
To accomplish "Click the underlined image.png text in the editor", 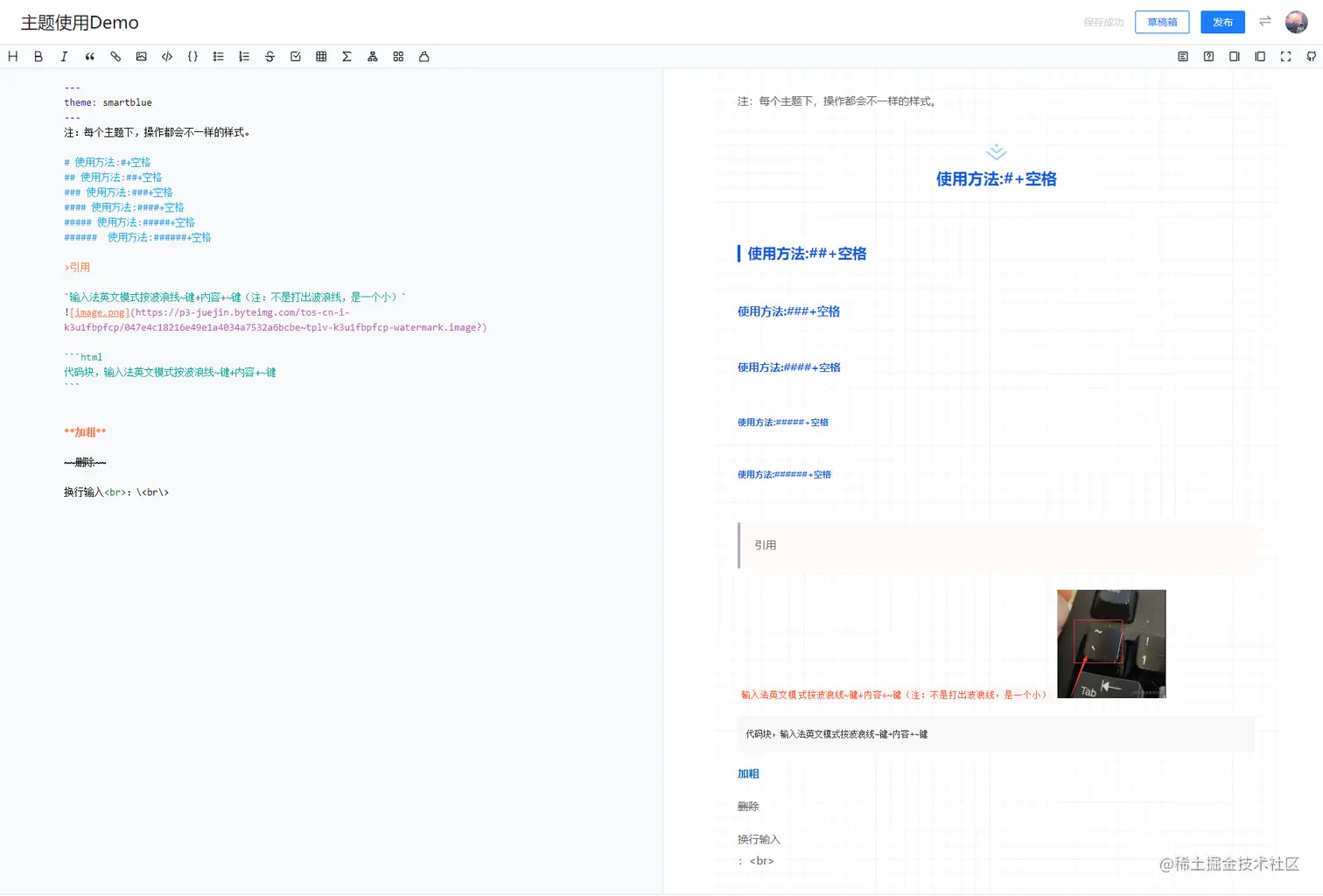I will click(x=100, y=312).
